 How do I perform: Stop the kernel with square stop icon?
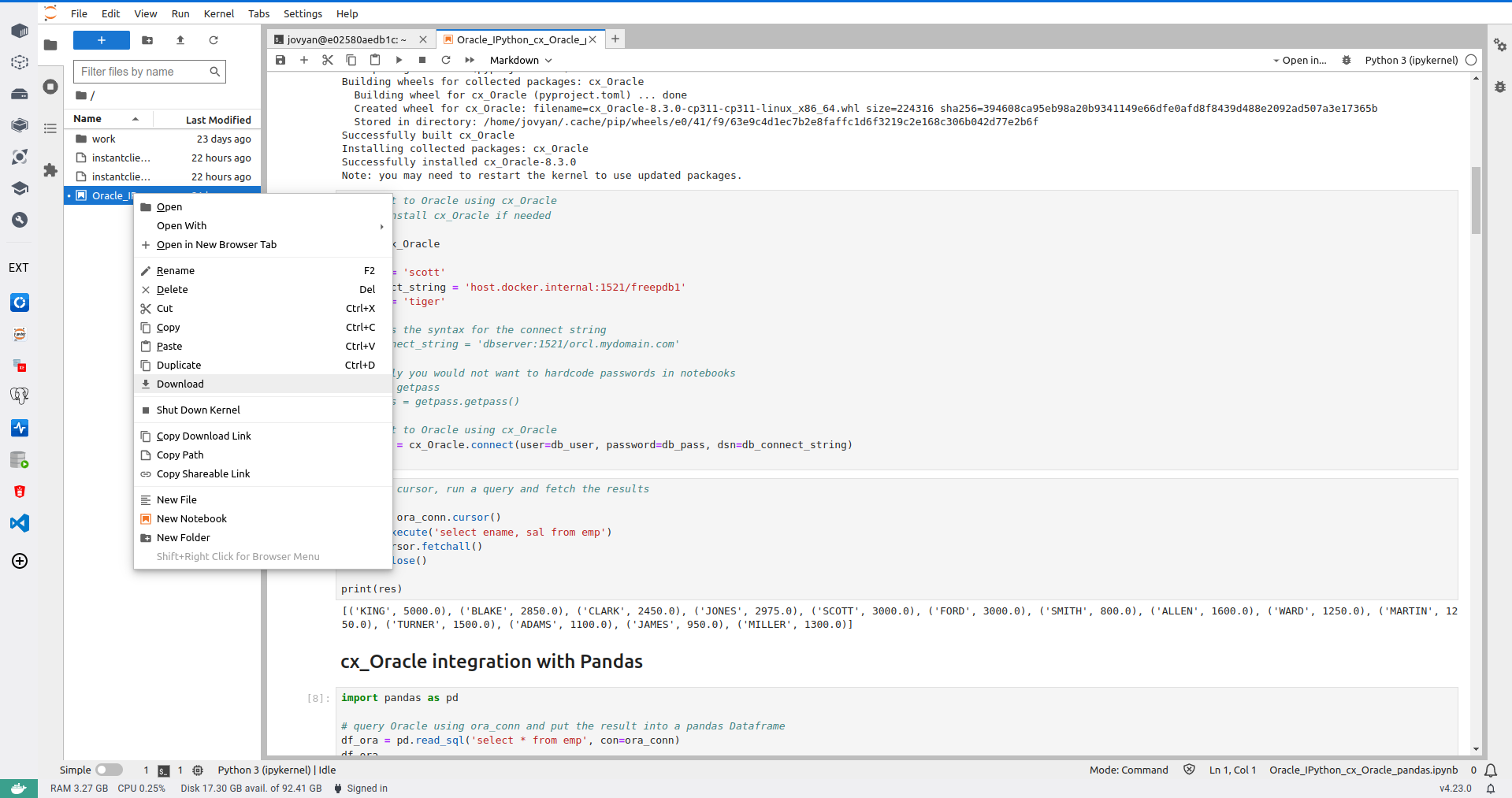(422, 60)
